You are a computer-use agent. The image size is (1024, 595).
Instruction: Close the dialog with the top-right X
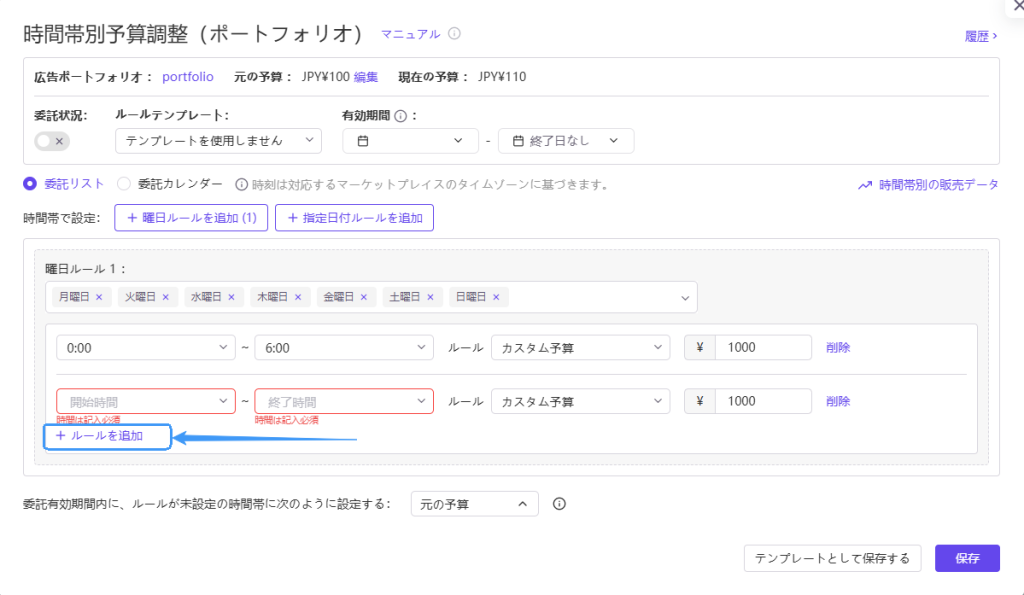tap(1017, 5)
